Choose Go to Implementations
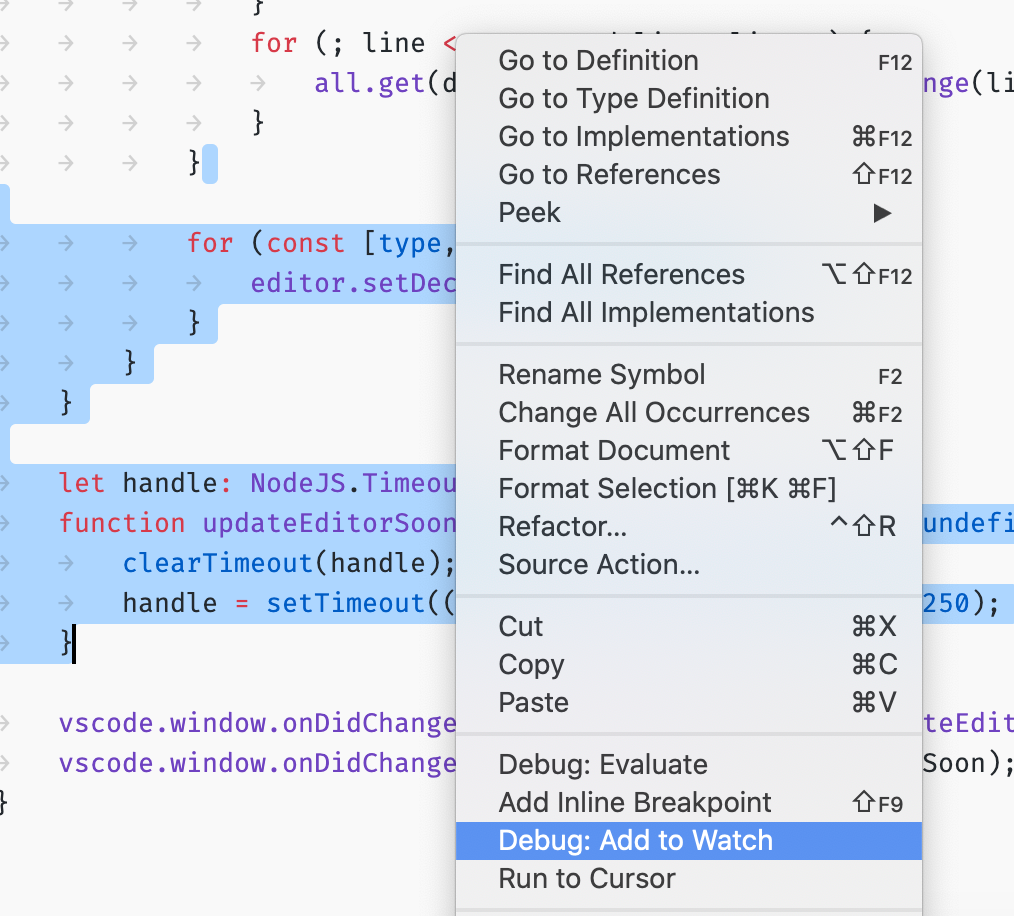The width and height of the screenshot is (1014, 916). [x=643, y=136]
